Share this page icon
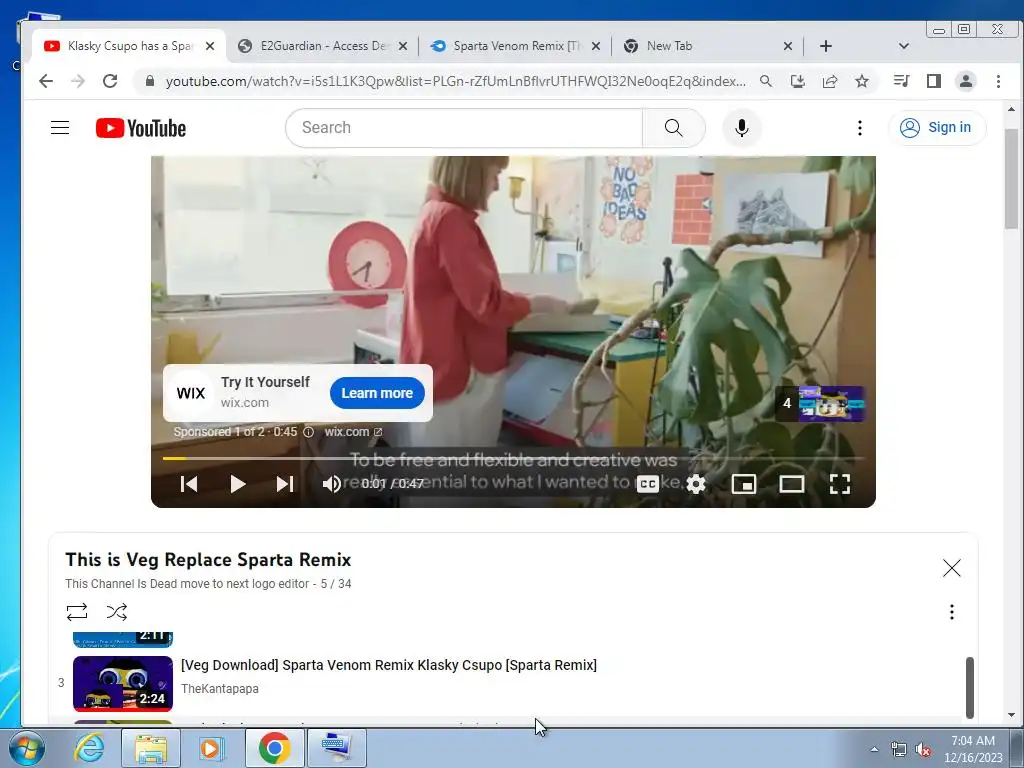This screenshot has height=768, width=1024. pos(830,81)
